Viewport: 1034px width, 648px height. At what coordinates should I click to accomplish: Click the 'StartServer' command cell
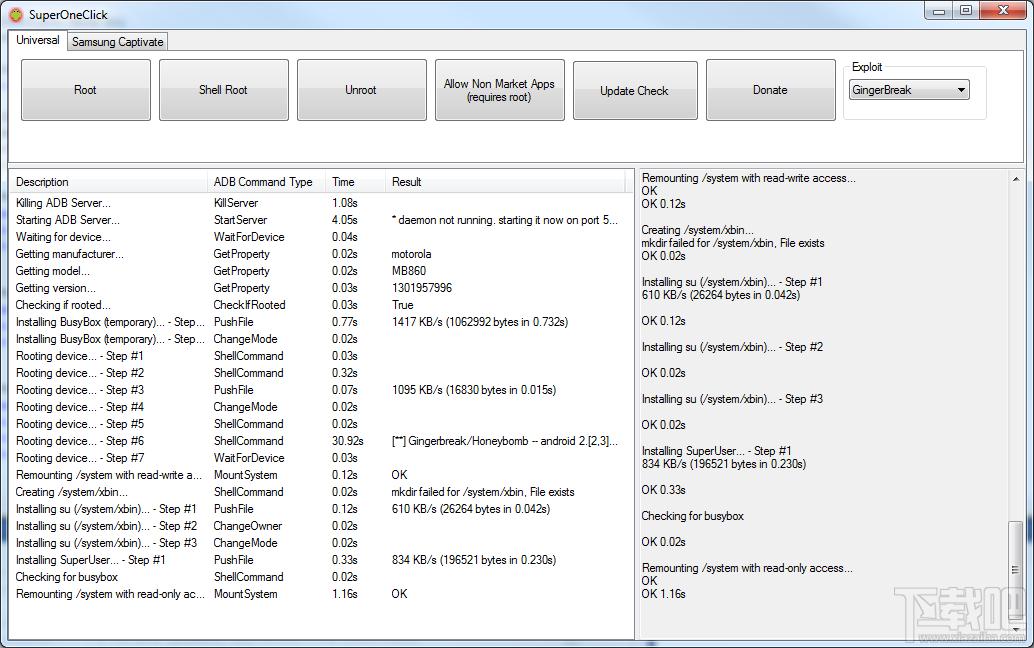pyautogui.click(x=241, y=220)
